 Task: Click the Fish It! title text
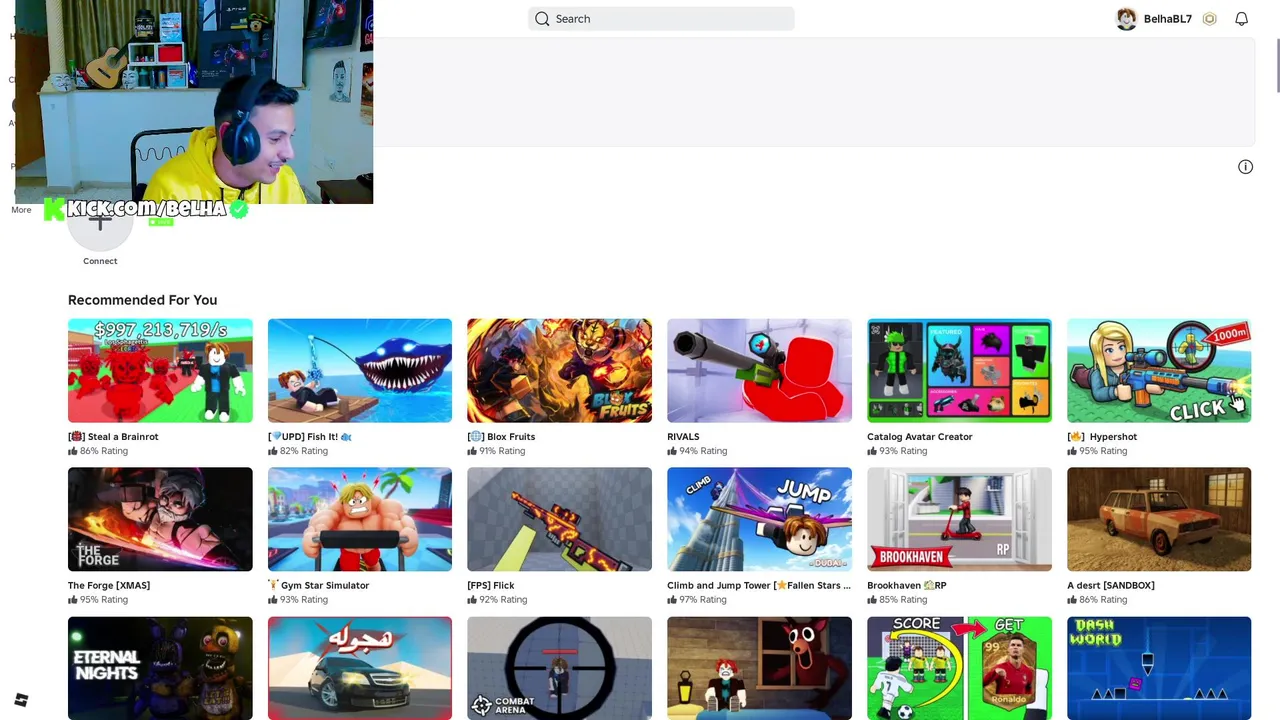(310, 437)
